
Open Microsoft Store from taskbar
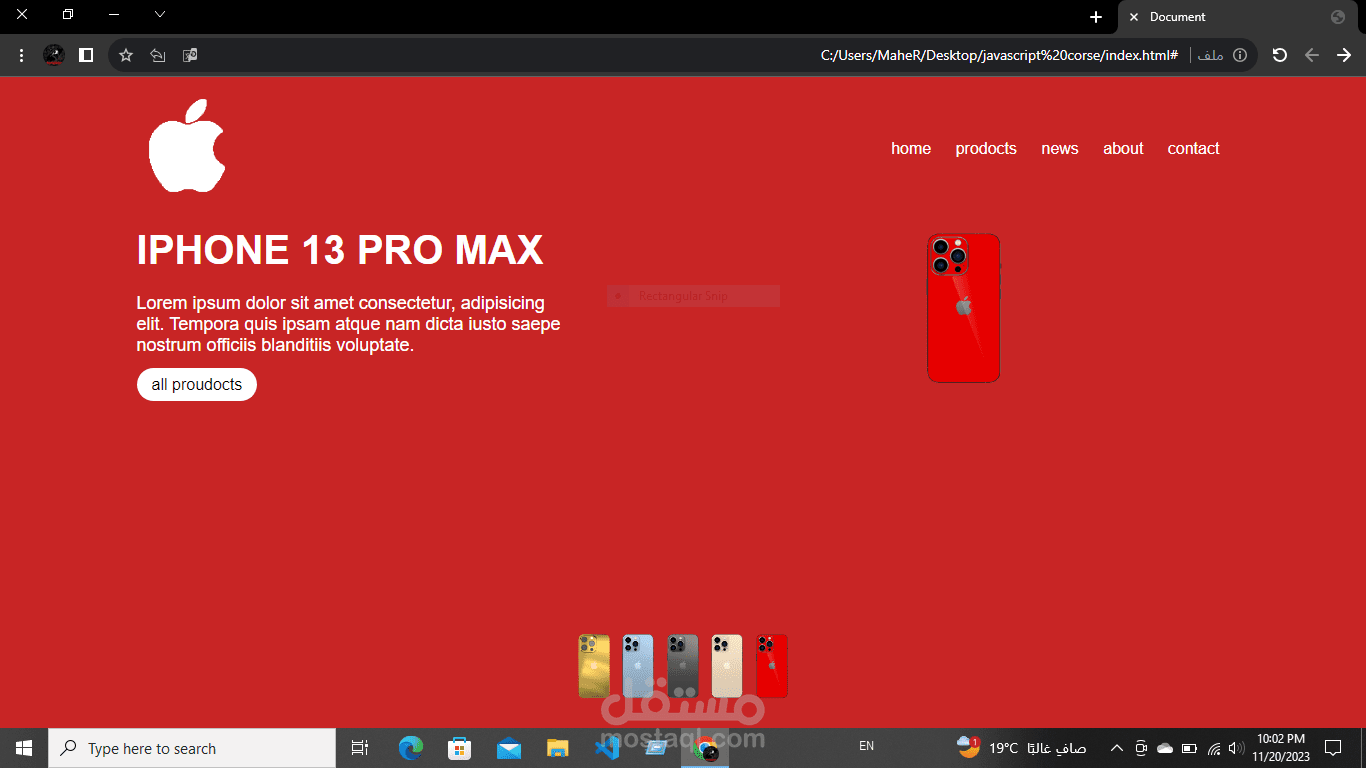tap(459, 748)
